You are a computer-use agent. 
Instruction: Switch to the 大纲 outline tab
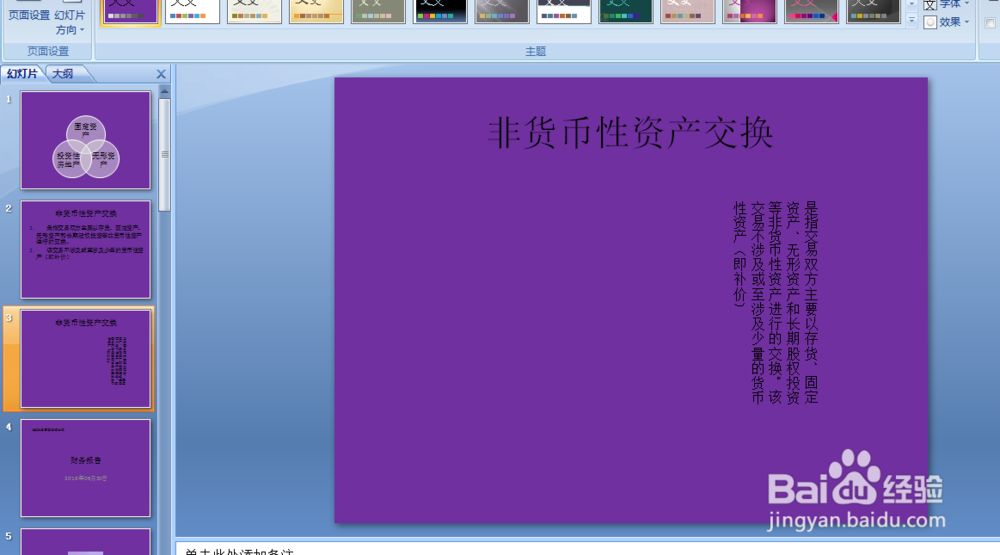62,74
